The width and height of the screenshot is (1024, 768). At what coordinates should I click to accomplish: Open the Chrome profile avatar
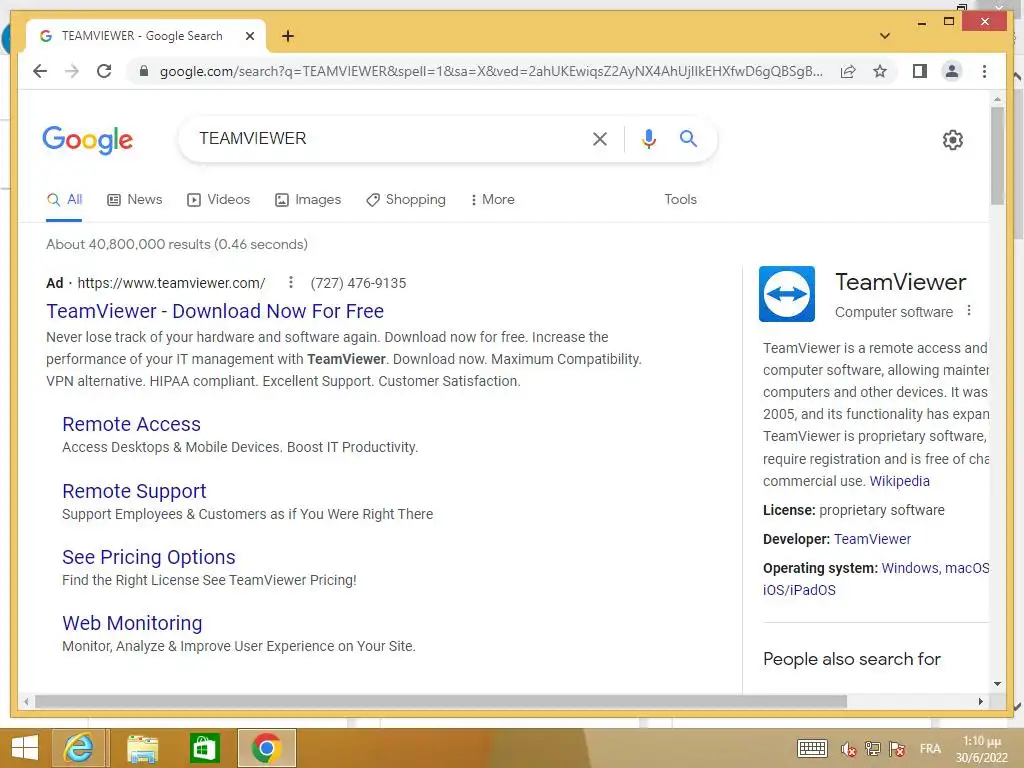(x=952, y=71)
